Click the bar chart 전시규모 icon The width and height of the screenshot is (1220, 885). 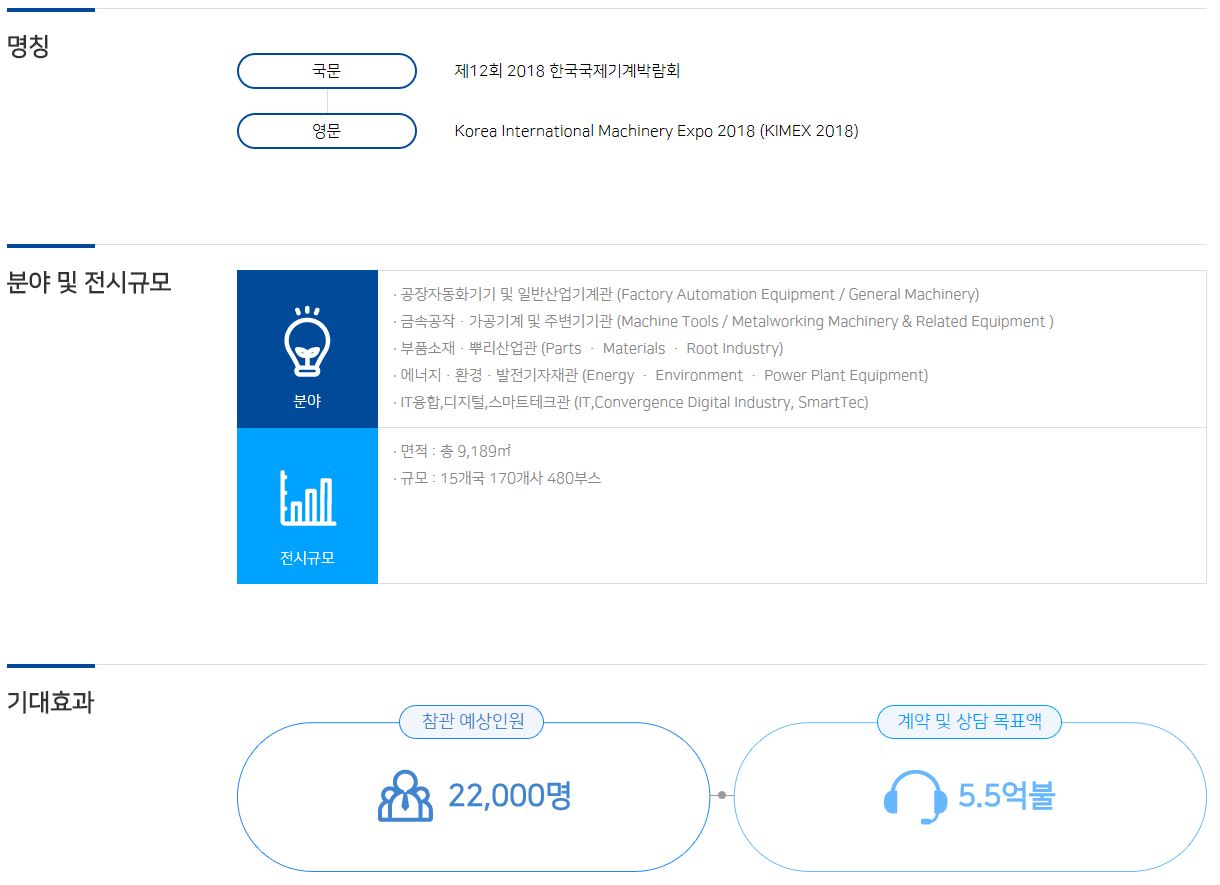[308, 498]
